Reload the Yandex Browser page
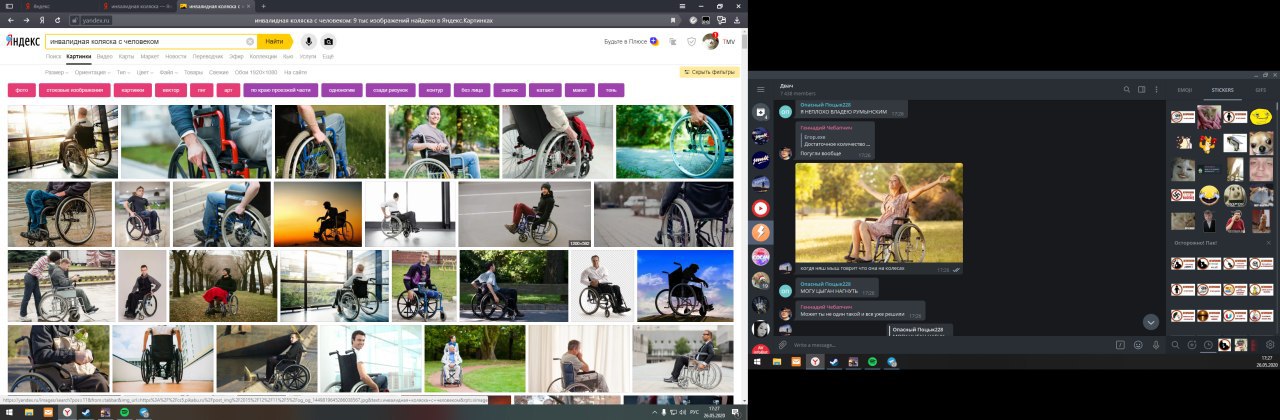 pos(56,19)
